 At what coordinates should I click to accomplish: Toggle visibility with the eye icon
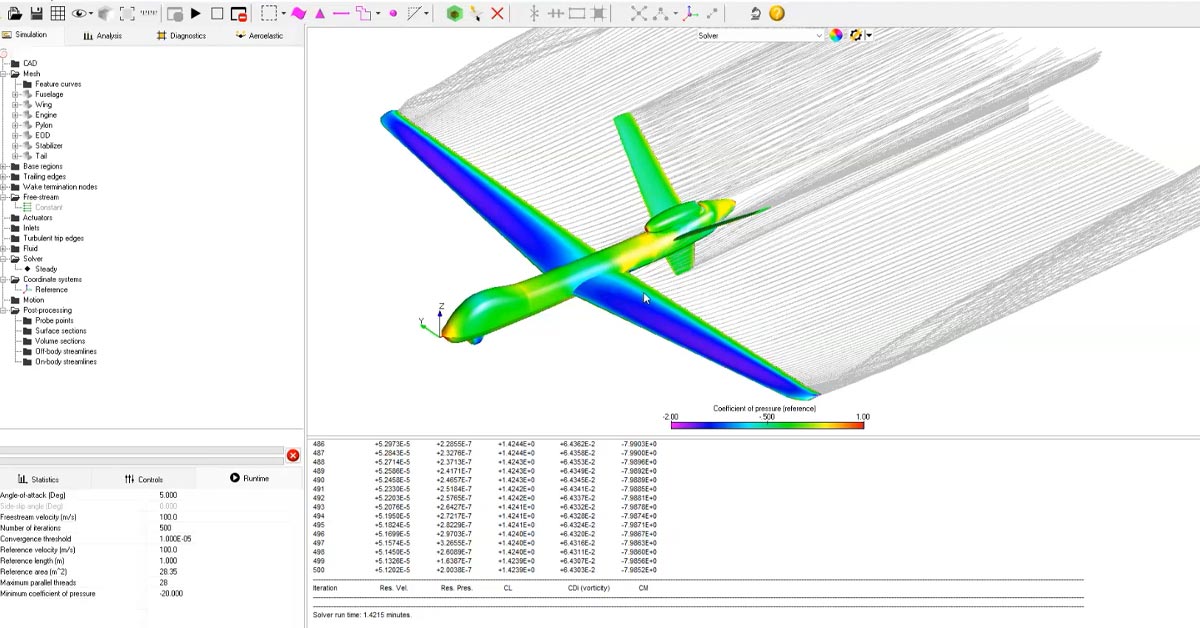point(80,13)
